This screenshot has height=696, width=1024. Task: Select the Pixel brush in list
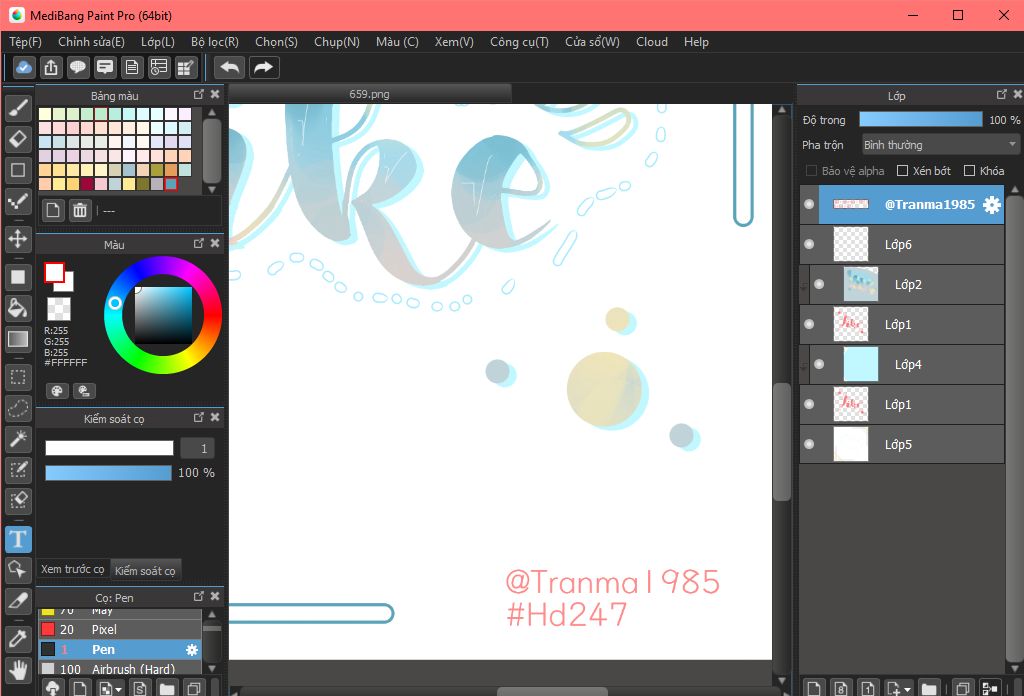pos(103,629)
